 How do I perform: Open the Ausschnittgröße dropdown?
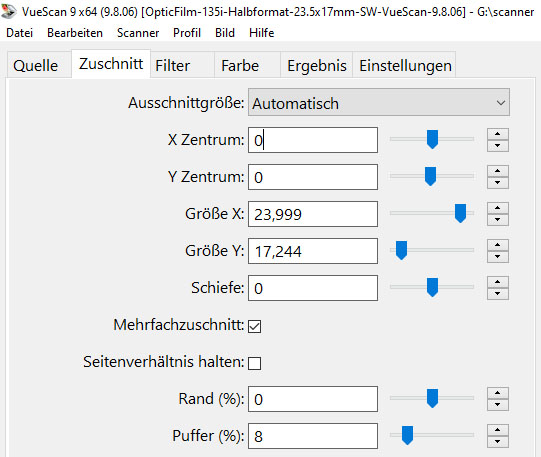click(379, 103)
